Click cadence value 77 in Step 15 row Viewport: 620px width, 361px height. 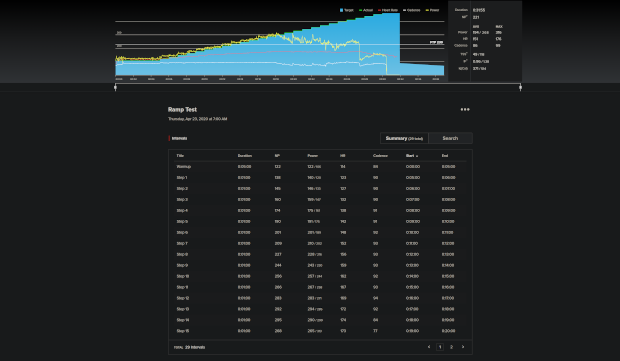click(x=375, y=331)
